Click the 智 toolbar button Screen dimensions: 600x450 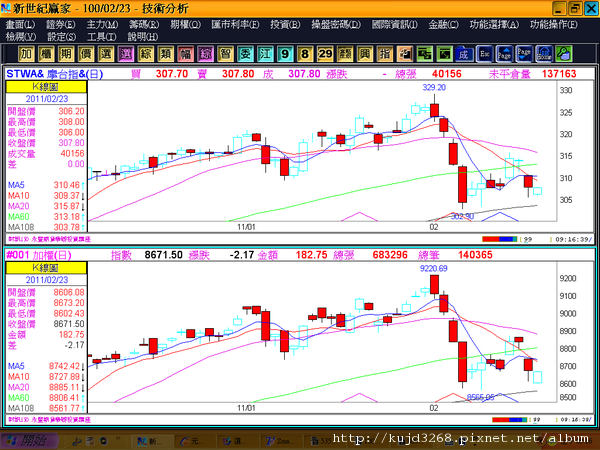[225, 54]
